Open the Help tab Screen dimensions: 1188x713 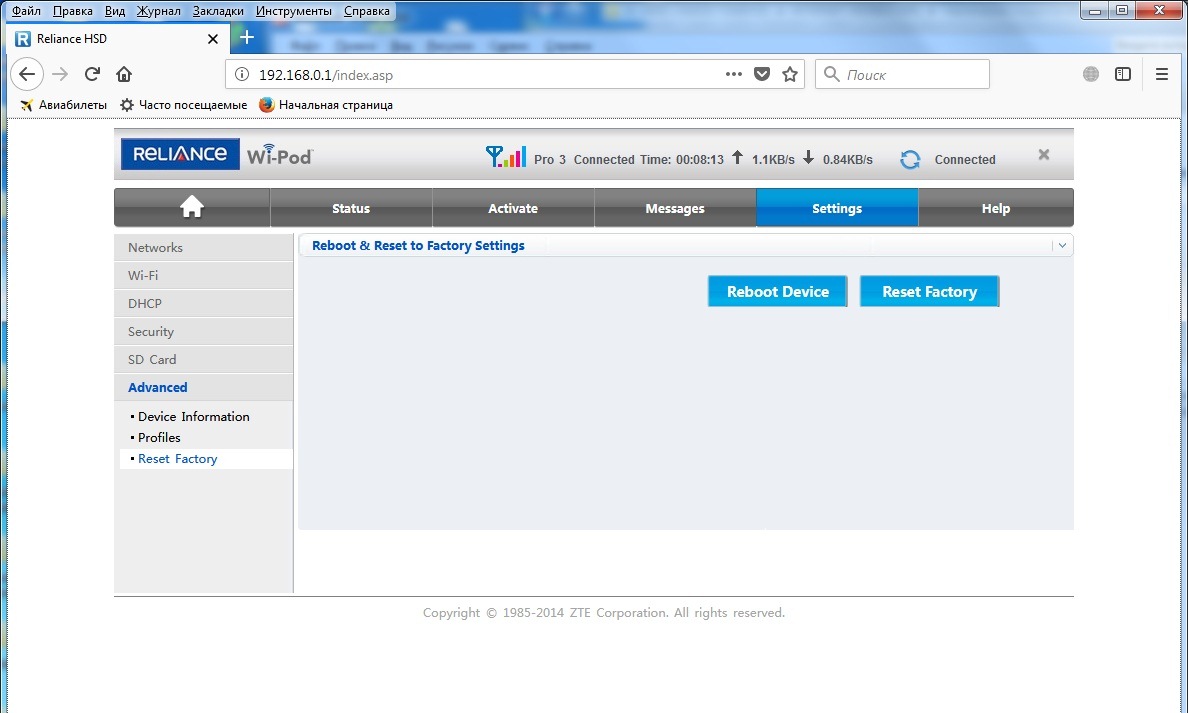click(x=996, y=208)
